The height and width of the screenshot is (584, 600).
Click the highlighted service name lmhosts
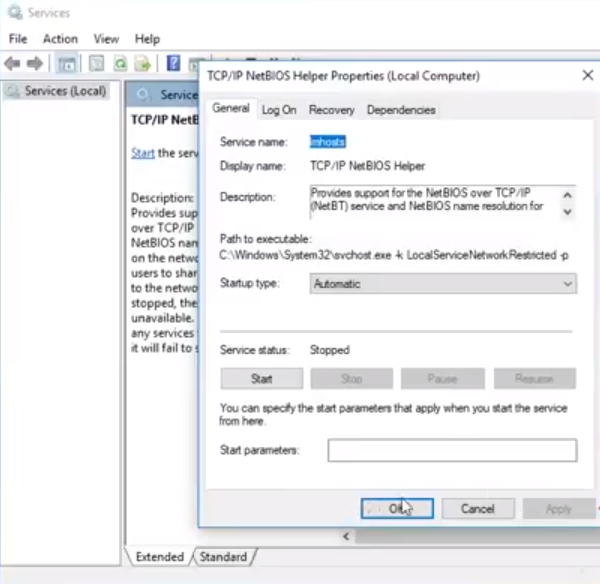tap(328, 142)
